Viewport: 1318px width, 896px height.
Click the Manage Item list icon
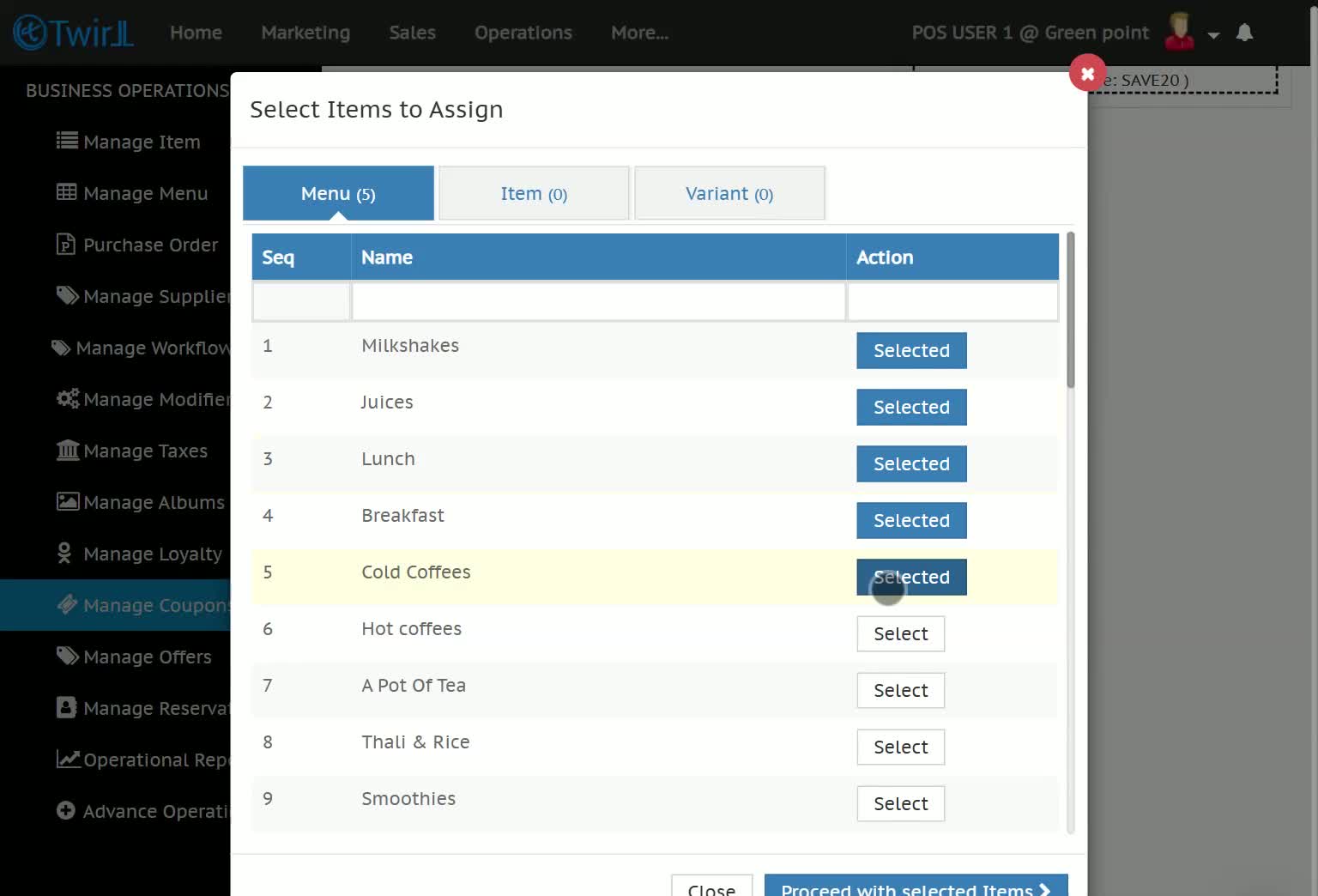point(67,141)
